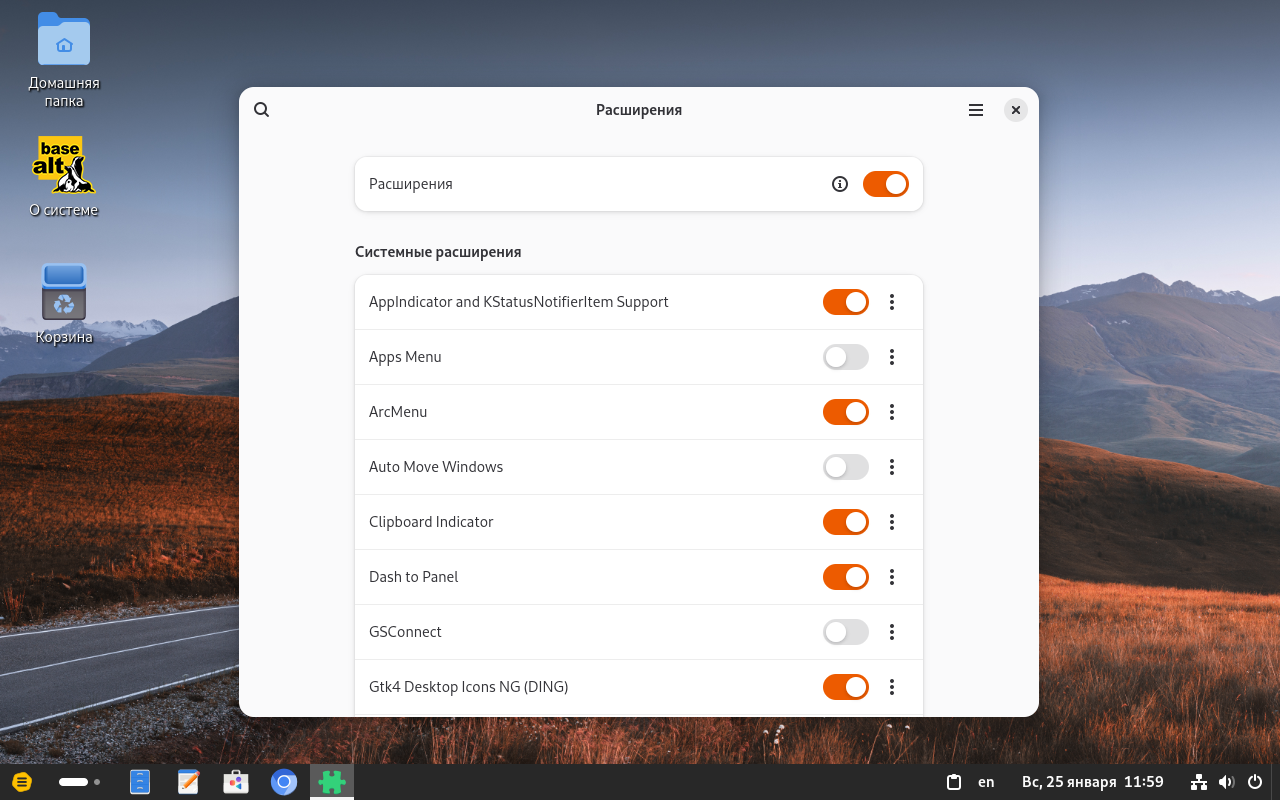The height and width of the screenshot is (800, 1280).
Task: Enable the Apps Menu extension
Action: (845, 357)
